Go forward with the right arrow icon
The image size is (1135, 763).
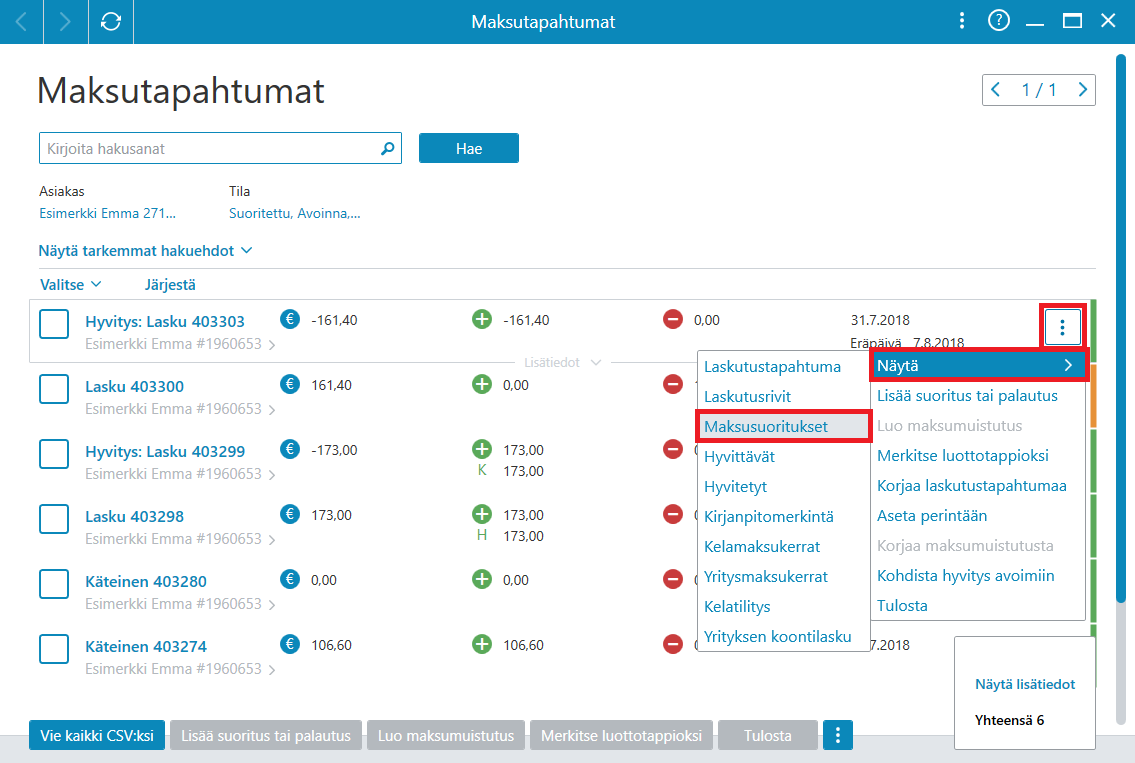(65, 22)
